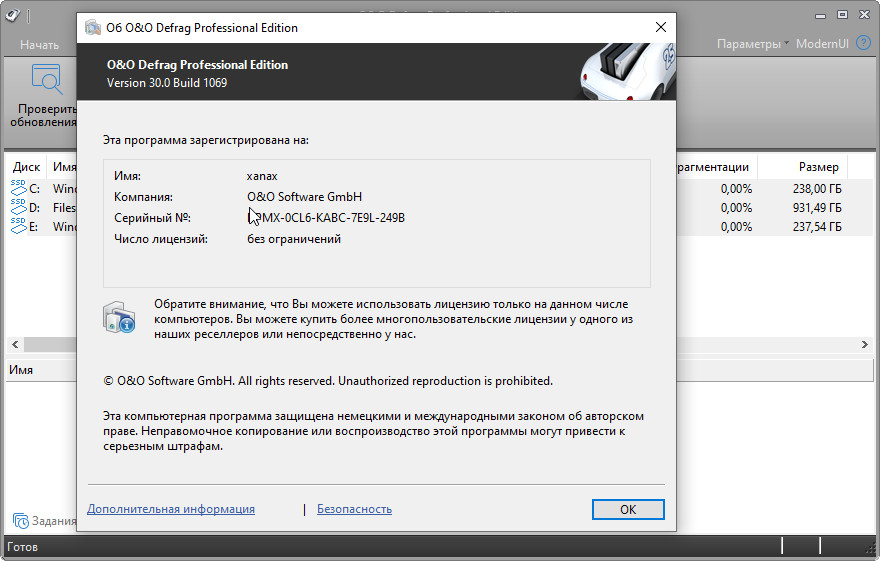This screenshot has width=880, height=561.
Task: Click the dialog title bar program icon
Action: (93, 28)
